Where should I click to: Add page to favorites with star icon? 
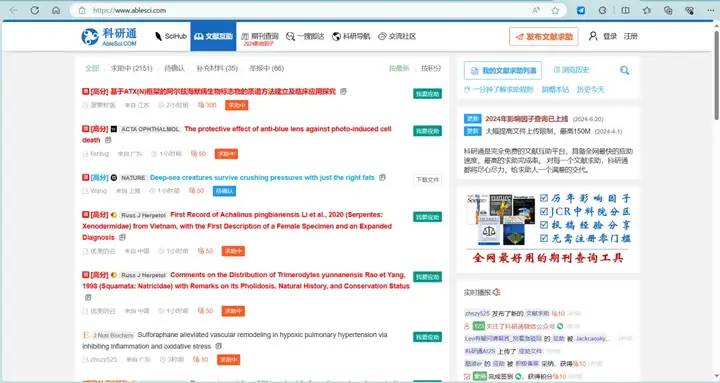pyautogui.click(x=555, y=10)
